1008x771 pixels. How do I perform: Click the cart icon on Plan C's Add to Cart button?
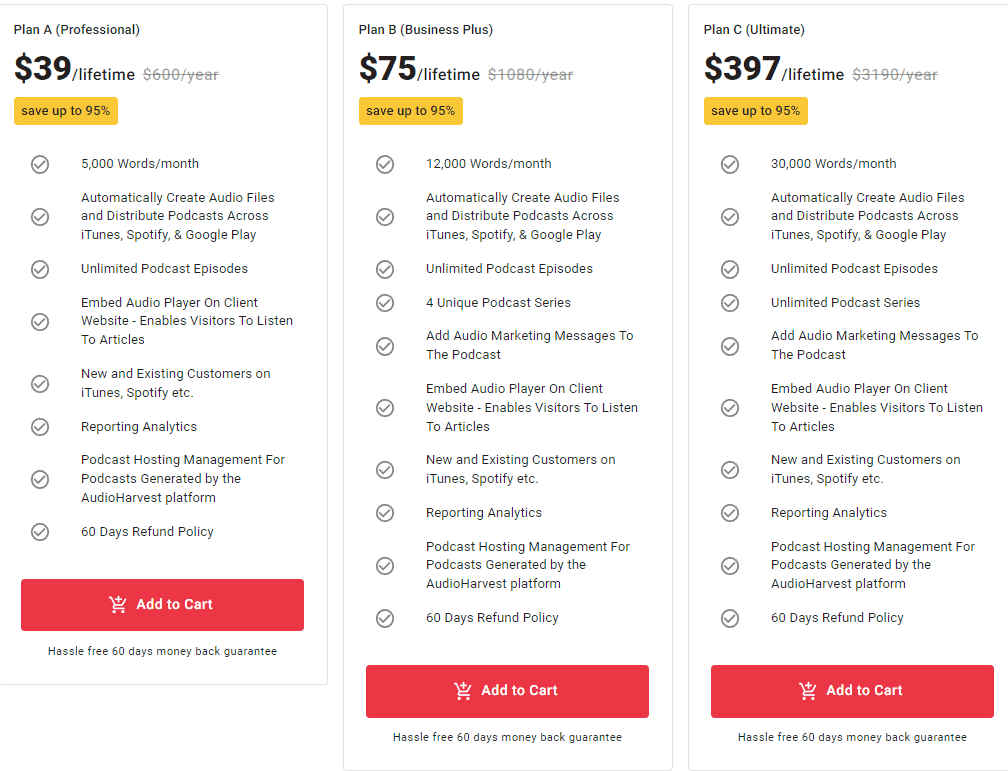coord(808,690)
